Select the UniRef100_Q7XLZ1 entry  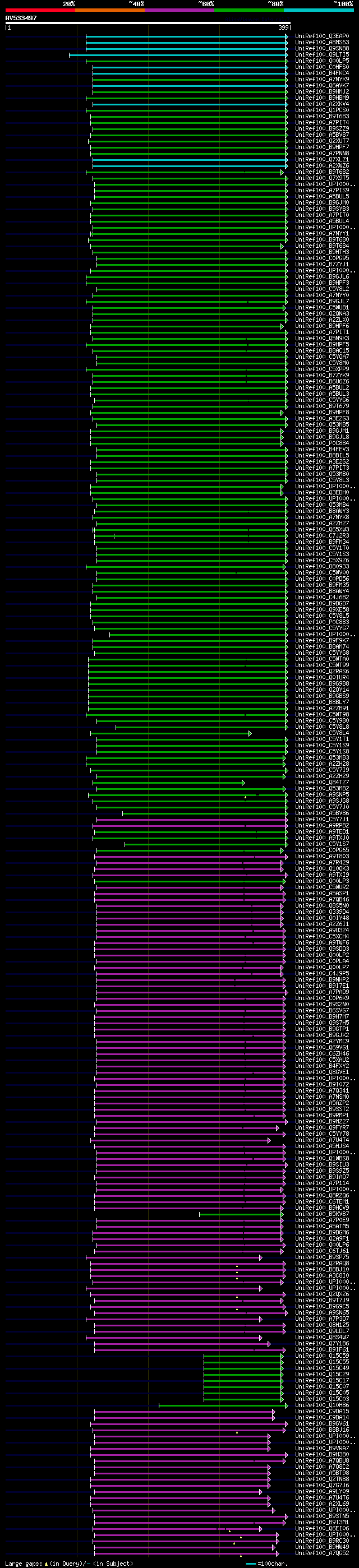[323, 159]
